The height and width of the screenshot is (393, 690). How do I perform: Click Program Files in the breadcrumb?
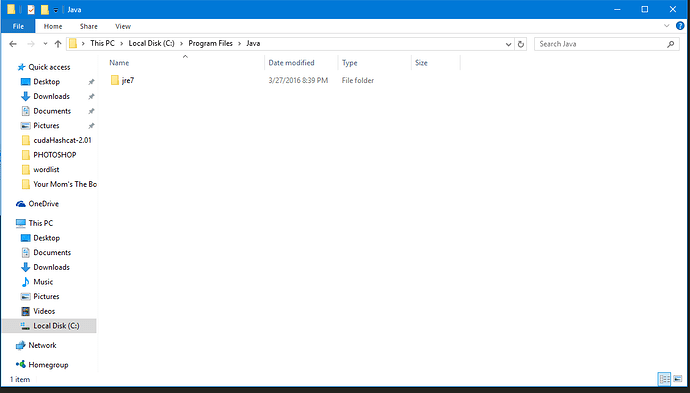(x=210, y=44)
